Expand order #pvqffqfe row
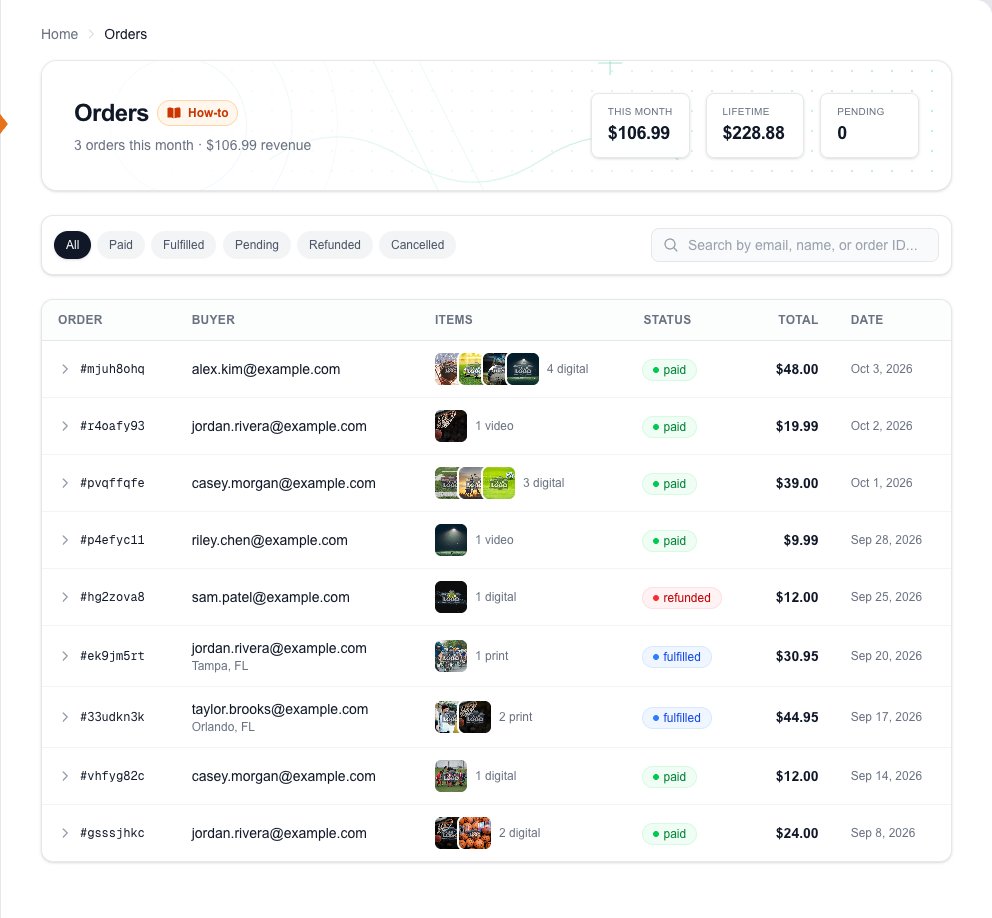 coord(65,483)
